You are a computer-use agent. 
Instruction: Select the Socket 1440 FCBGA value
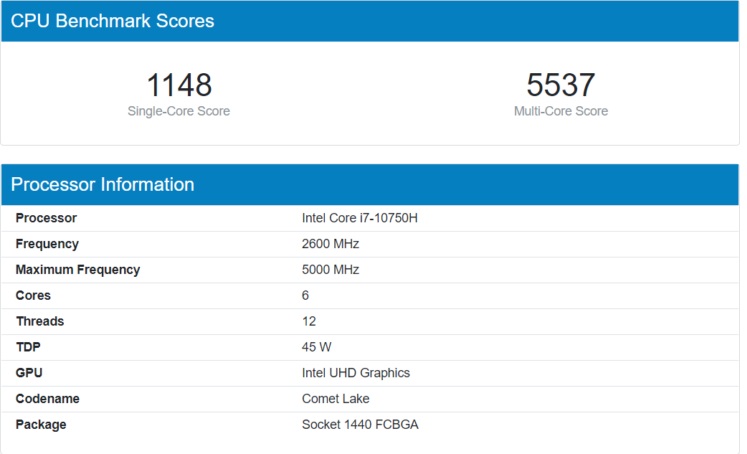point(360,424)
